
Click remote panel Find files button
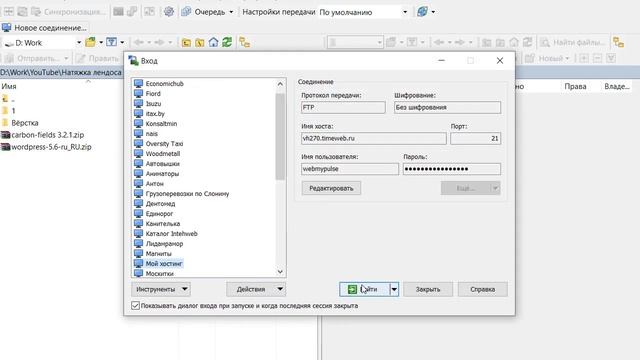point(572,42)
